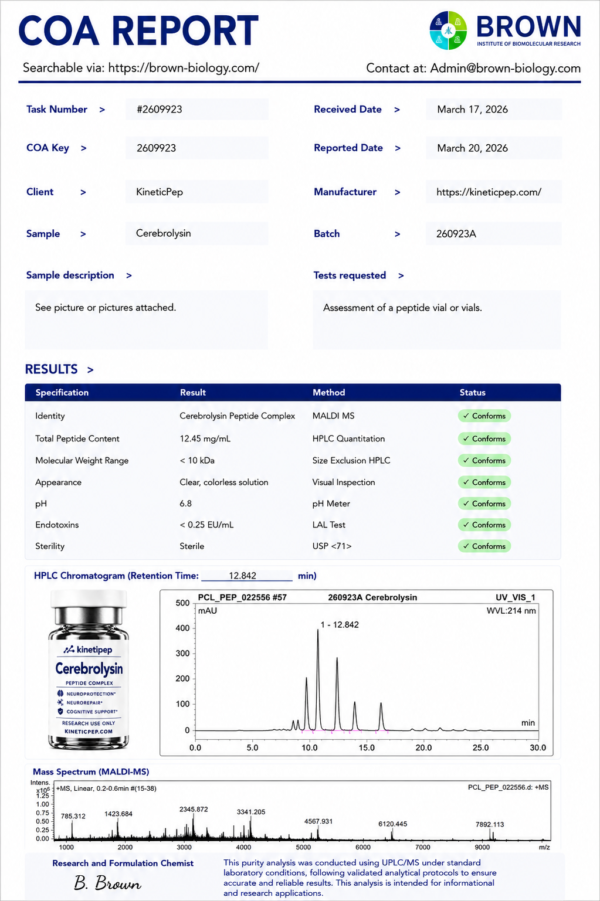The width and height of the screenshot is (600, 901).
Task: Click the LAL Test method cell
Action: [329, 525]
